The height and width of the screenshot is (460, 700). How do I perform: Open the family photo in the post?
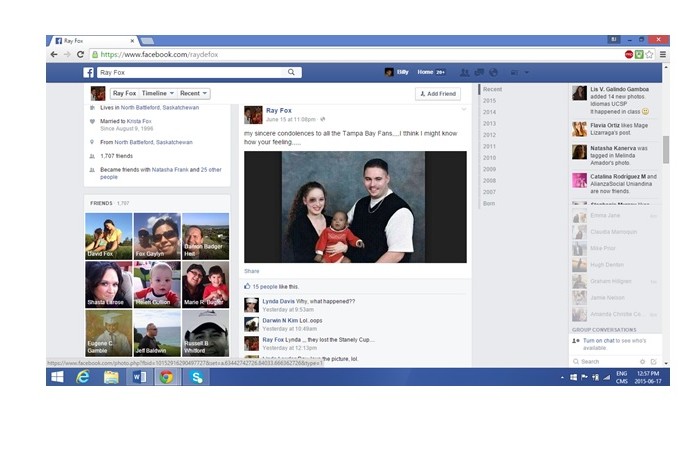[355, 206]
